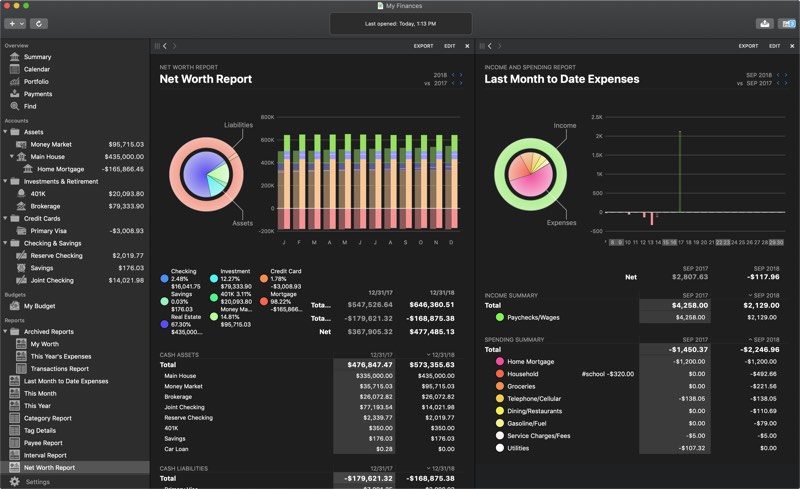Open This Year's Expenses report icon
800x489 pixels.
(21, 356)
